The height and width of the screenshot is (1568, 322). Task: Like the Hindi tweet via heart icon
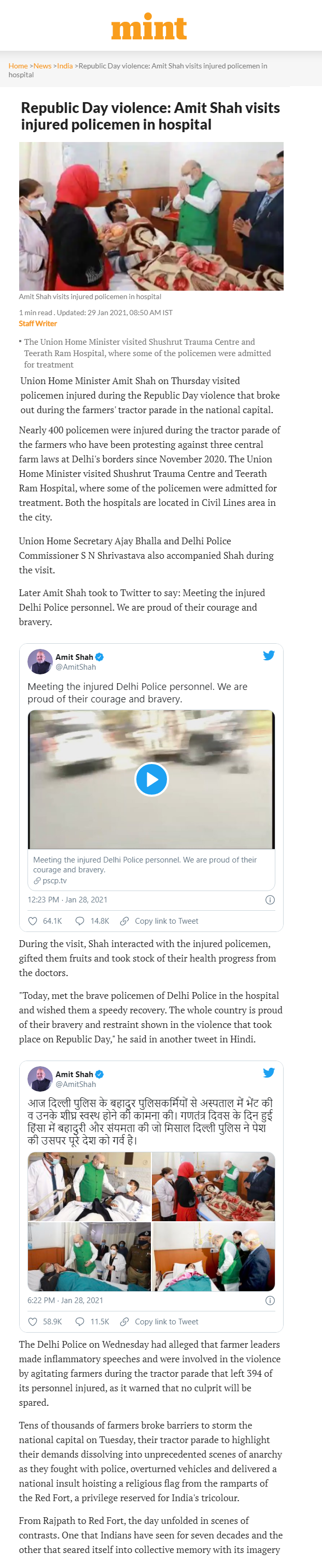[x=33, y=1321]
